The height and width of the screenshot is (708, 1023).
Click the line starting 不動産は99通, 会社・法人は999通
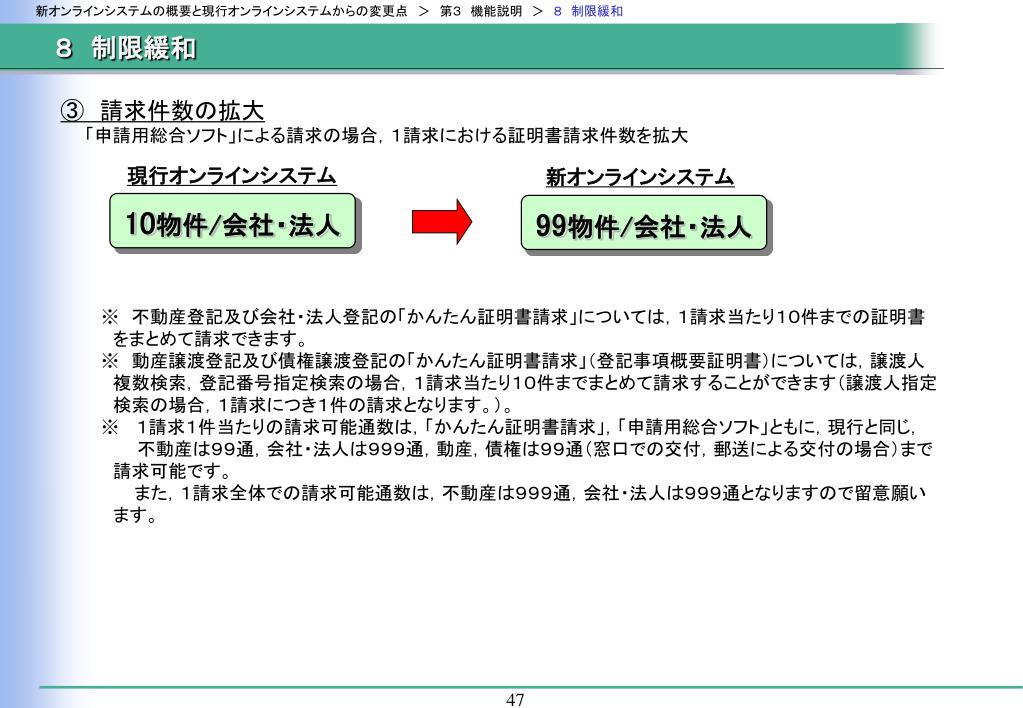pos(535,449)
